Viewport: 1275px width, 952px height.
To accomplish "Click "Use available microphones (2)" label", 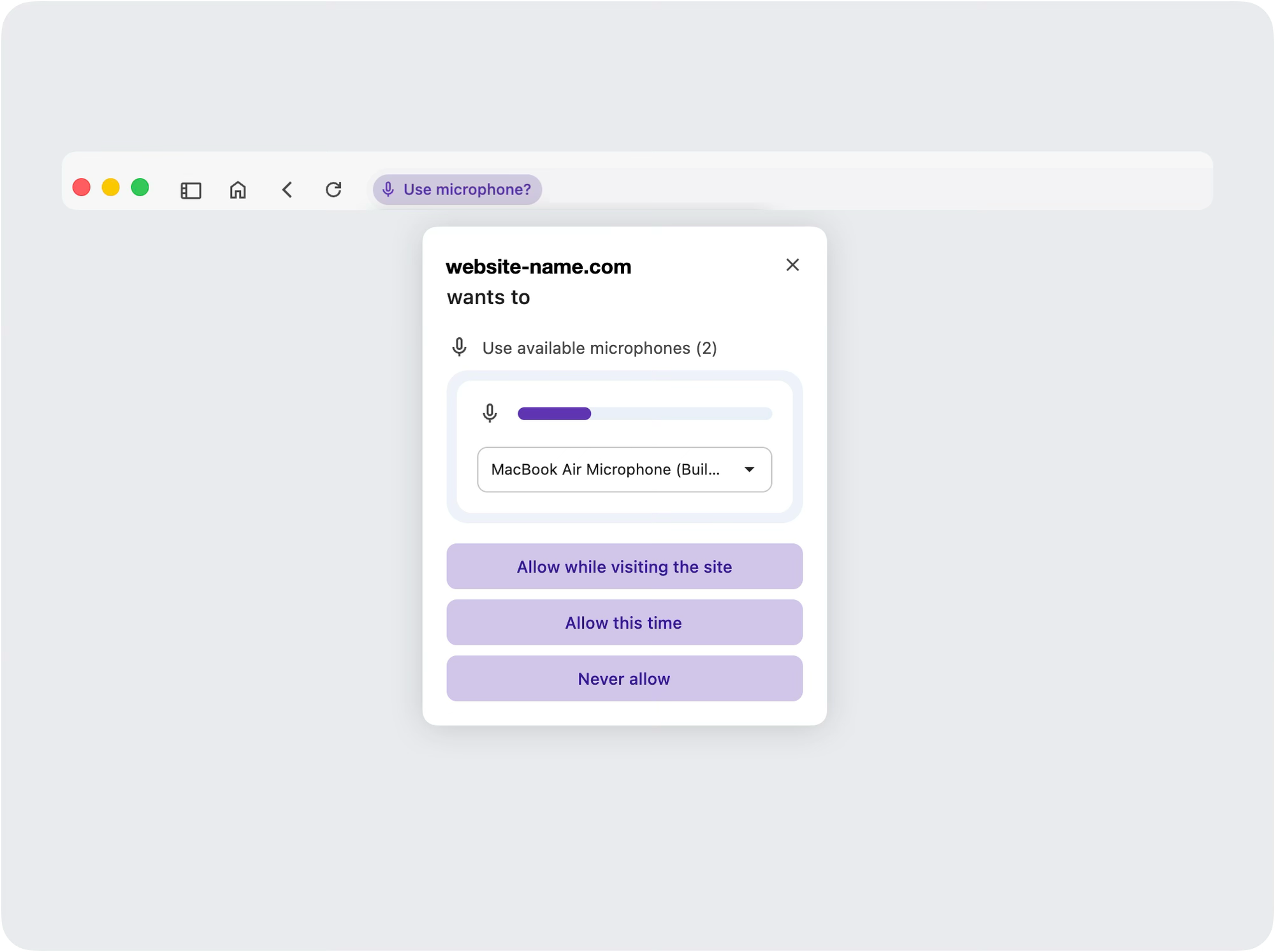I will pos(599,348).
